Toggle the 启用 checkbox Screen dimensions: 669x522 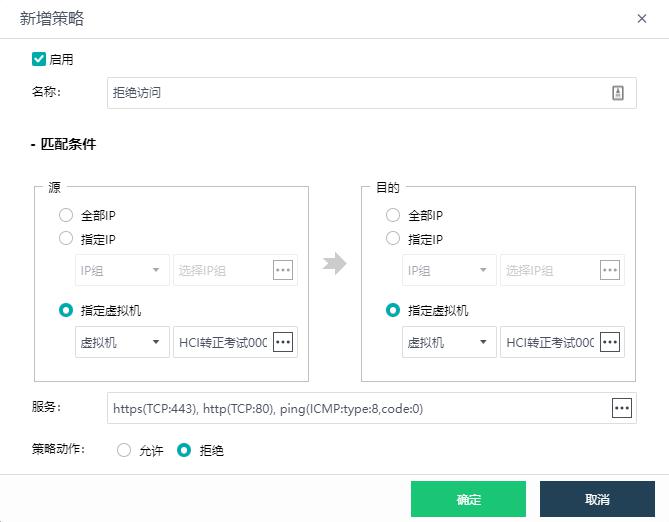[40, 59]
